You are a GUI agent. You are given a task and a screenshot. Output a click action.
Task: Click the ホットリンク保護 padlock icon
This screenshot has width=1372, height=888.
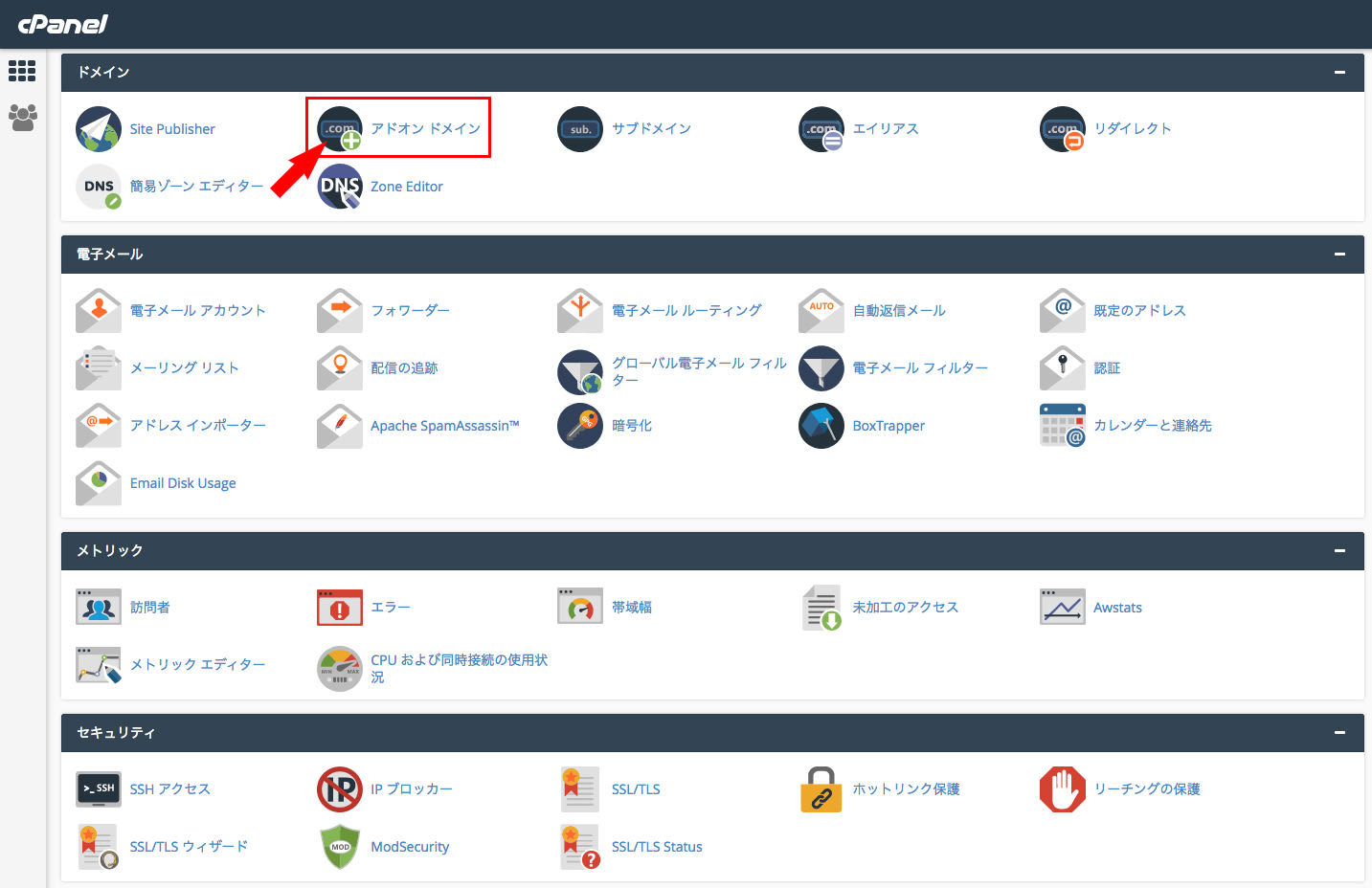pos(821,789)
